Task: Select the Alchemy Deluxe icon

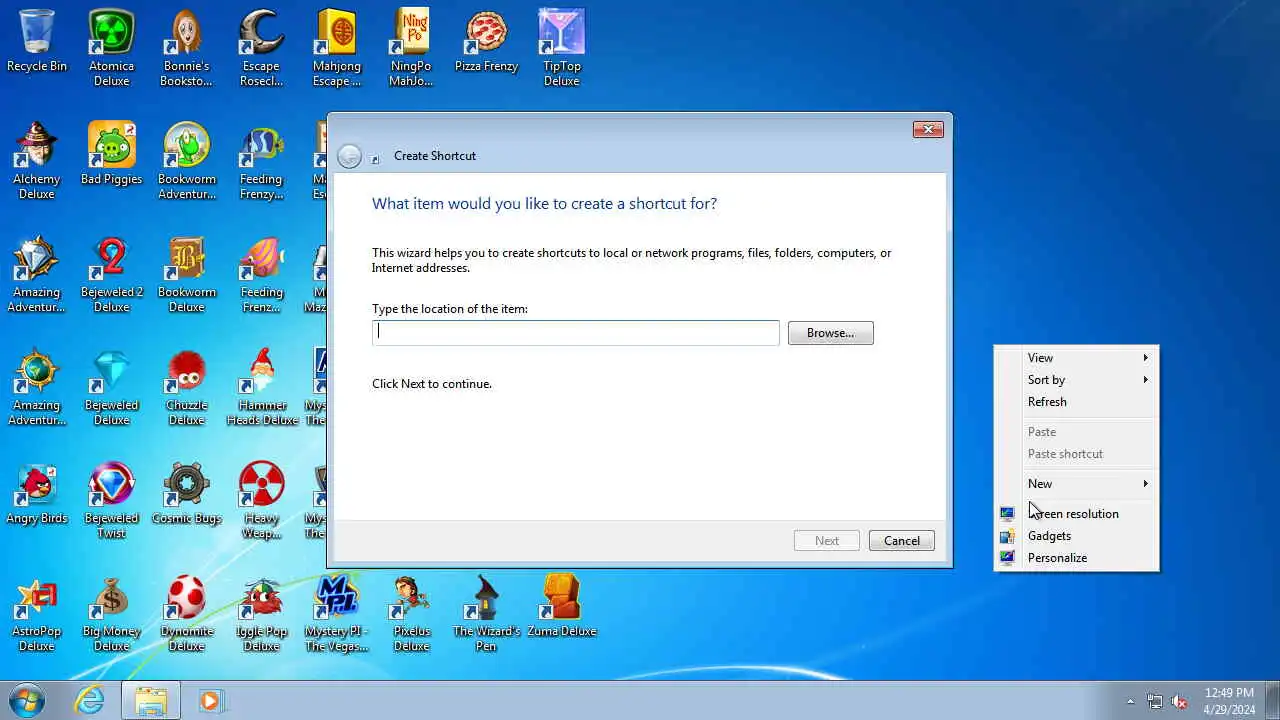Action: tap(37, 161)
